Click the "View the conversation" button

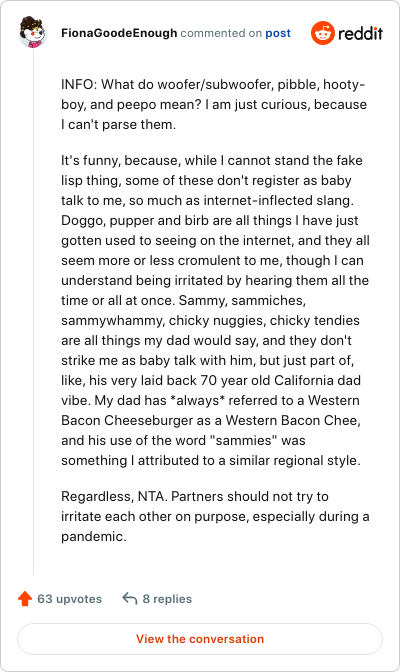point(200,639)
